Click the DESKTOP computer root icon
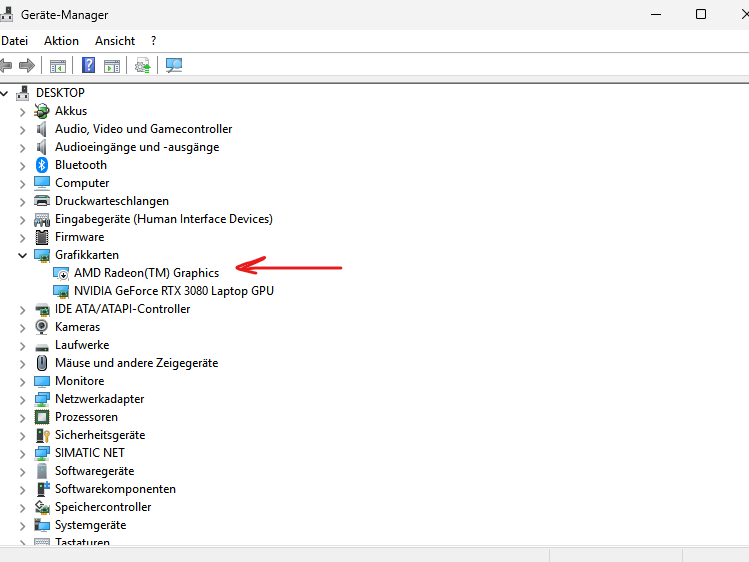The height and width of the screenshot is (562, 749). coord(22,93)
